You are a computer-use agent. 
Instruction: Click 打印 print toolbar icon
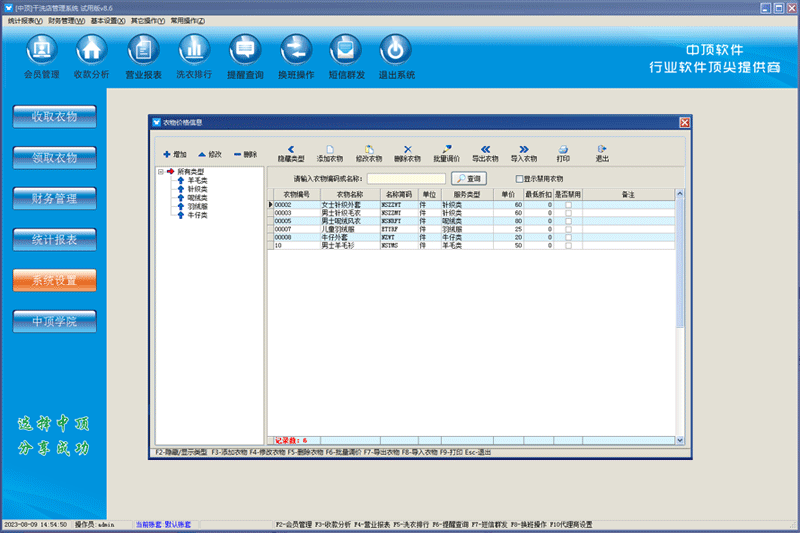click(x=563, y=149)
